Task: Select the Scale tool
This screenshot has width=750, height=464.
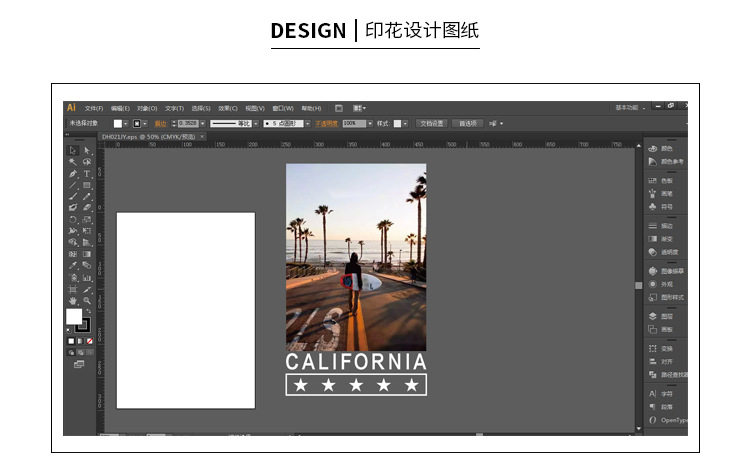Action: pyautogui.click(x=87, y=220)
